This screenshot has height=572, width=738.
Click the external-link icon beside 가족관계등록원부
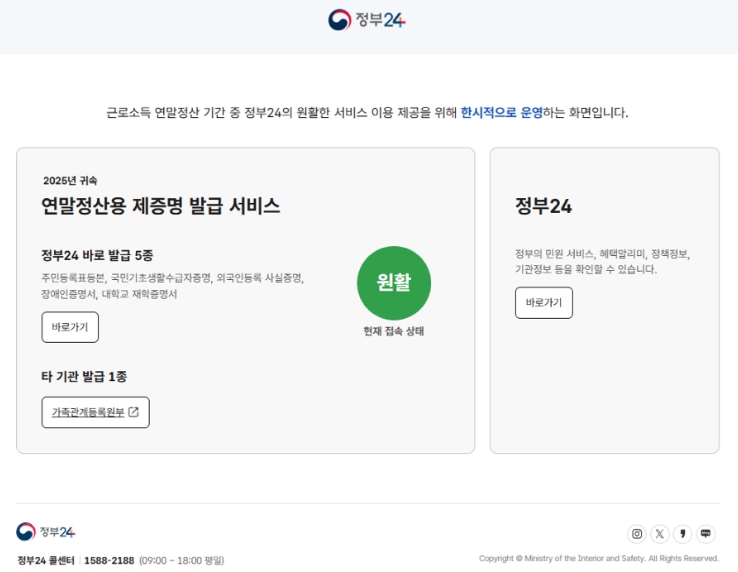(134, 412)
